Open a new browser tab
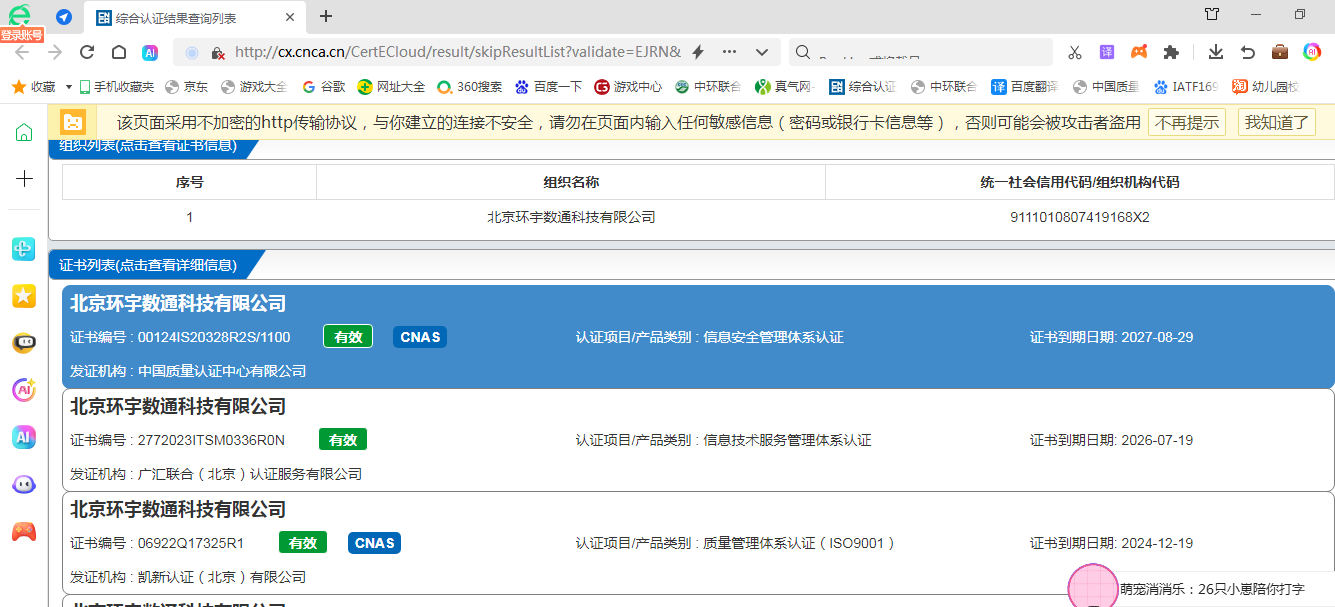This screenshot has width=1335, height=607. point(326,16)
